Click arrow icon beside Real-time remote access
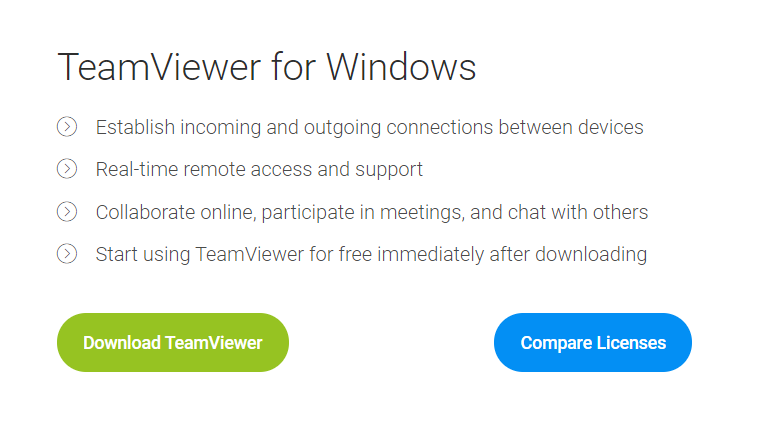 (67, 169)
